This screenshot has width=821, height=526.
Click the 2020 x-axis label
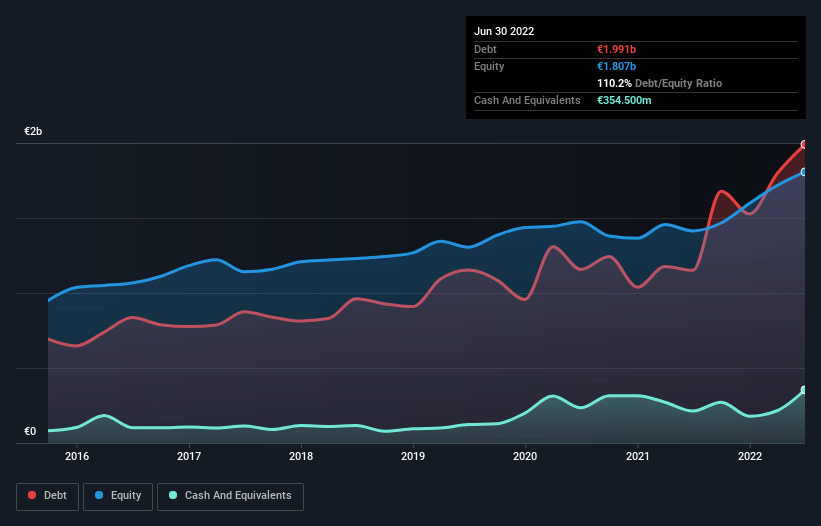(x=525, y=456)
